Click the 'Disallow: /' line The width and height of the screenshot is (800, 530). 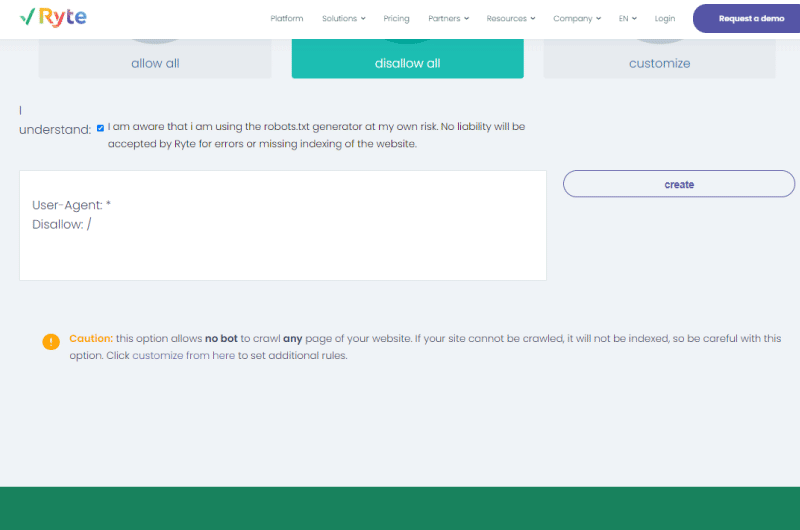62,224
